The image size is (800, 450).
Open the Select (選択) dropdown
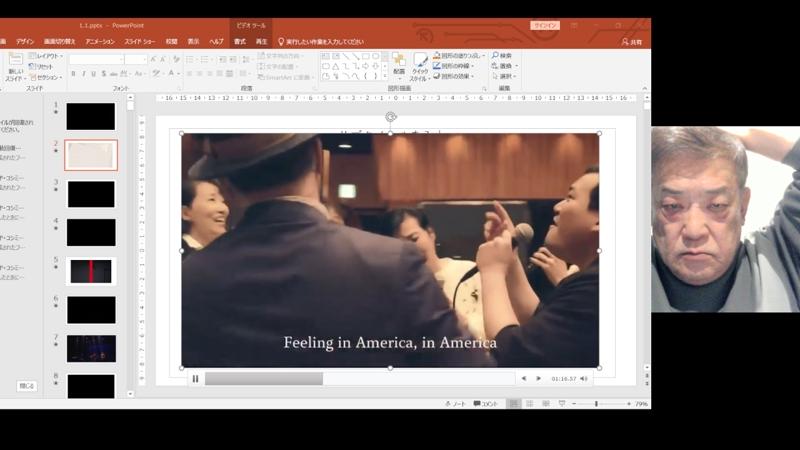504,76
